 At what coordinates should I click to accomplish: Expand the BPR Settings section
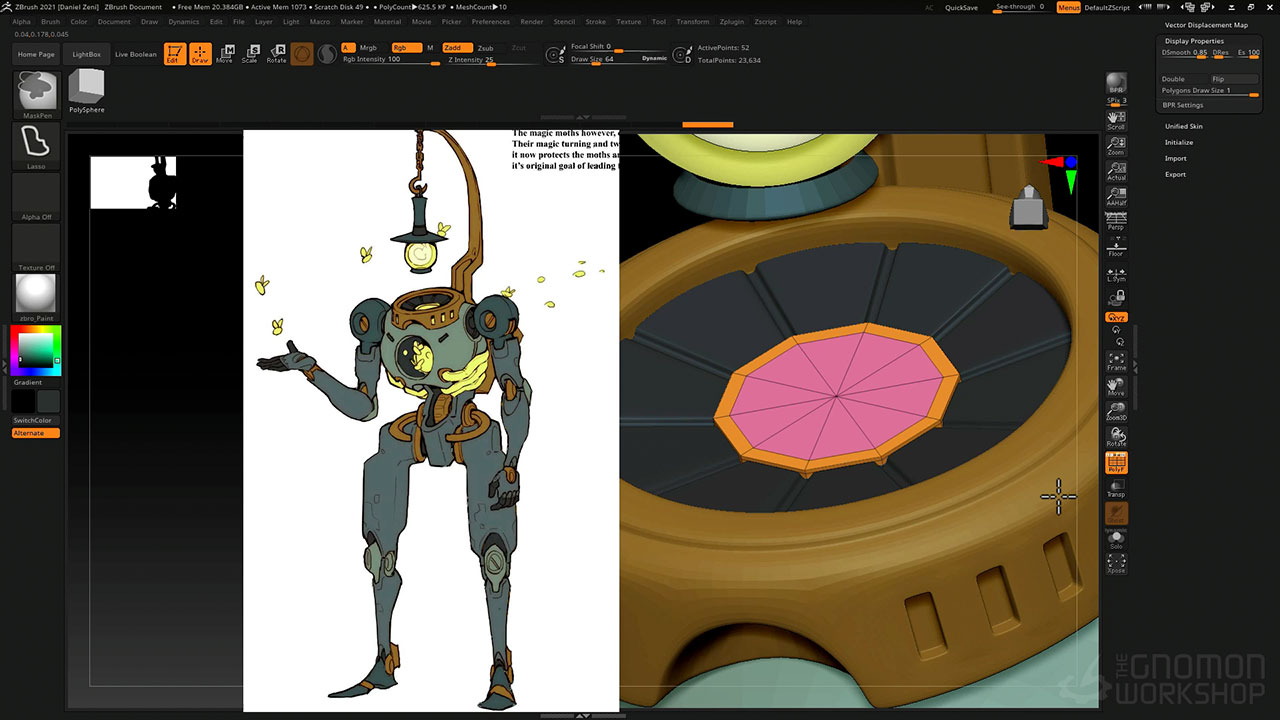point(1183,105)
